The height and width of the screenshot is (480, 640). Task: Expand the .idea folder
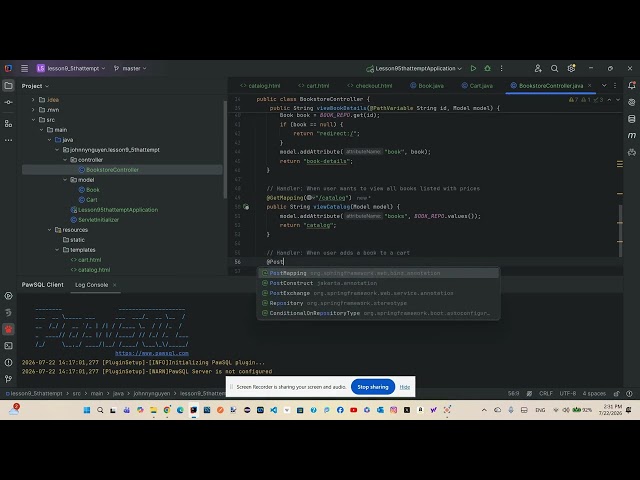pyautogui.click(x=33, y=100)
